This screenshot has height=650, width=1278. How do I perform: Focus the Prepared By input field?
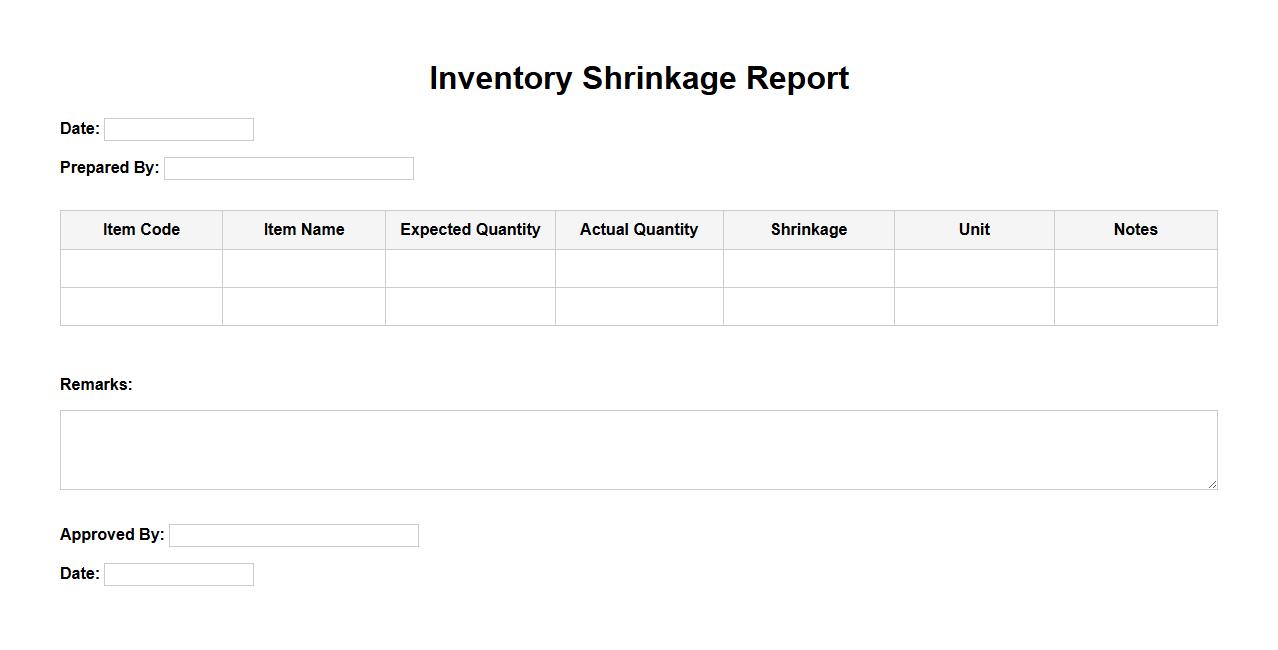[x=289, y=168]
